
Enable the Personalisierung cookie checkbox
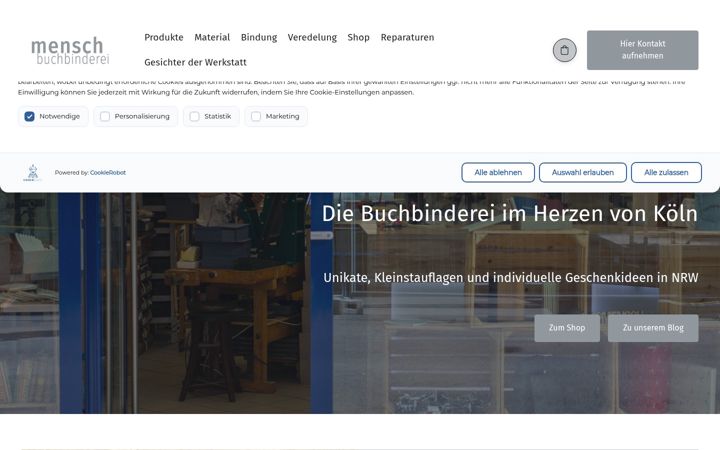(x=105, y=116)
